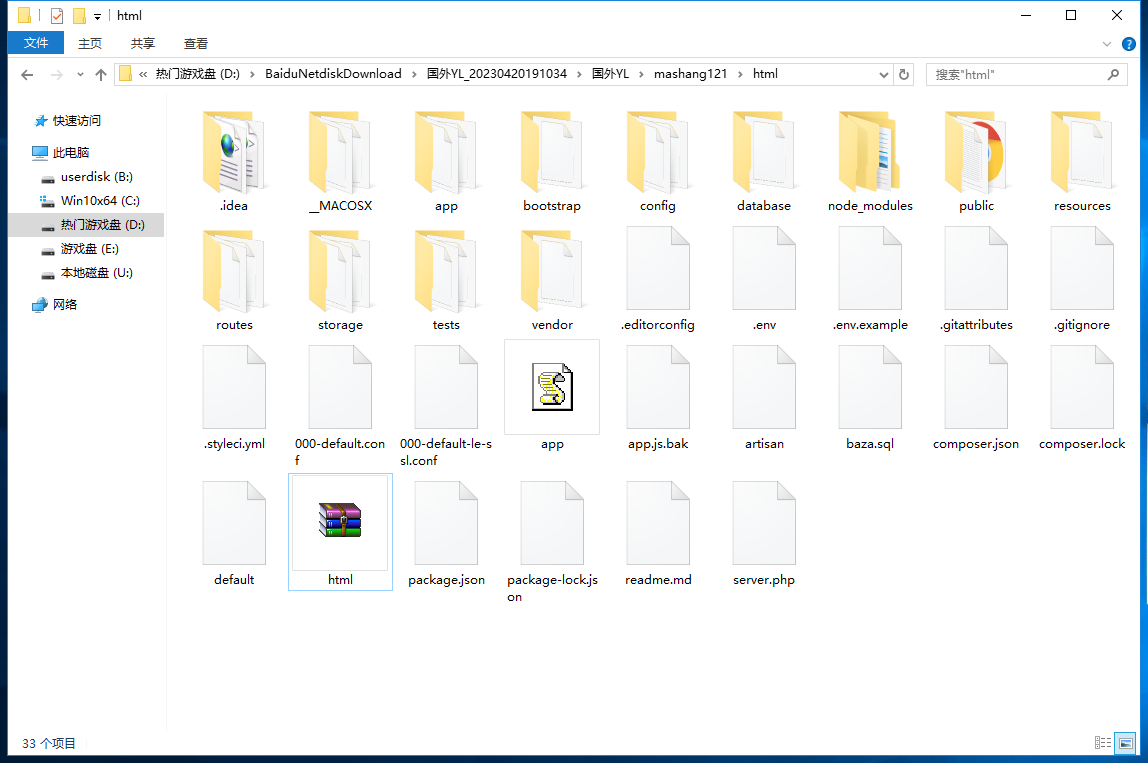Screen dimensions: 1148x763
Task: Click the Up directory arrow button
Action: (101, 75)
